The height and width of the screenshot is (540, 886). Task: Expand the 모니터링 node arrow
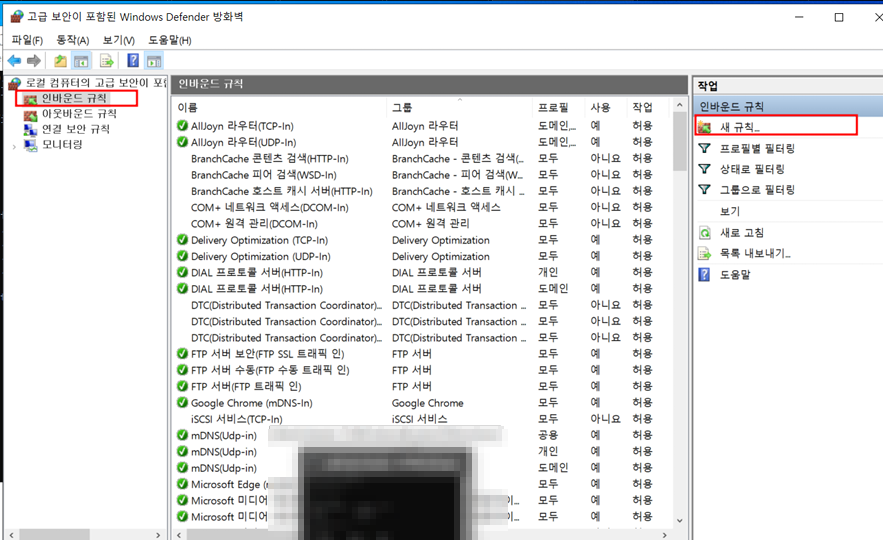tap(14, 146)
